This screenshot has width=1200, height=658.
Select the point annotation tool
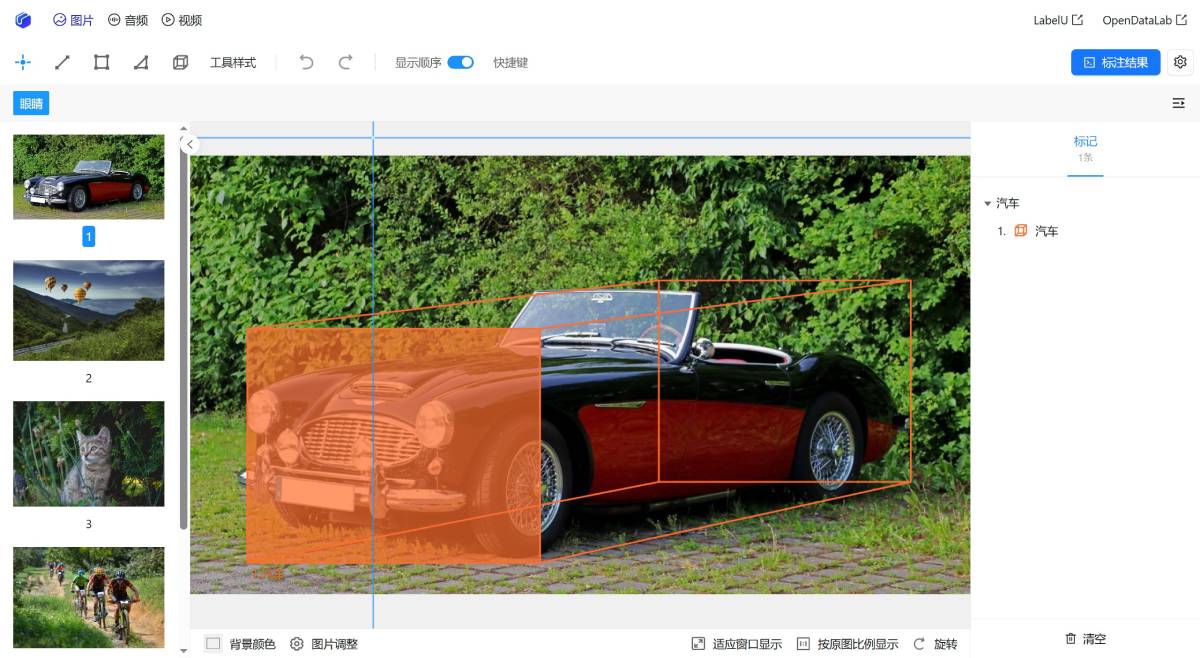tap(23, 62)
